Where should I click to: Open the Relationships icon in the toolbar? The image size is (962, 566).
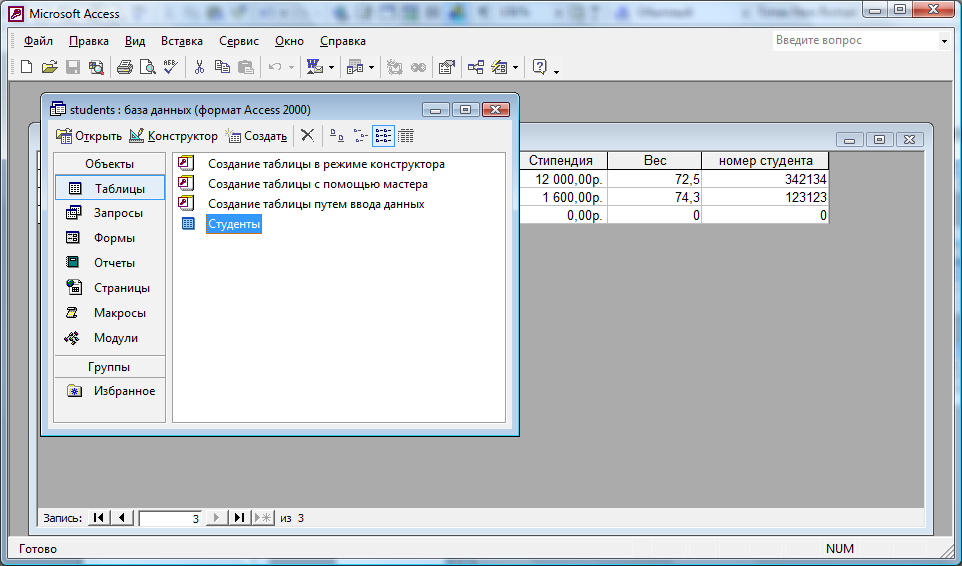(475, 67)
